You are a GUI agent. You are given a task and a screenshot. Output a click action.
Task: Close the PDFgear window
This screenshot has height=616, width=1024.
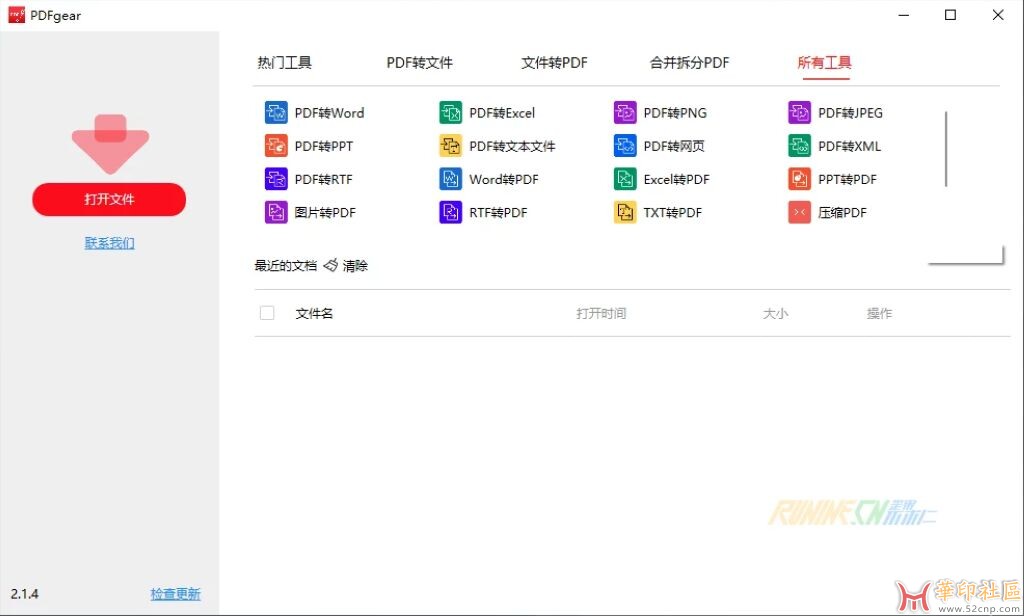pos(998,15)
